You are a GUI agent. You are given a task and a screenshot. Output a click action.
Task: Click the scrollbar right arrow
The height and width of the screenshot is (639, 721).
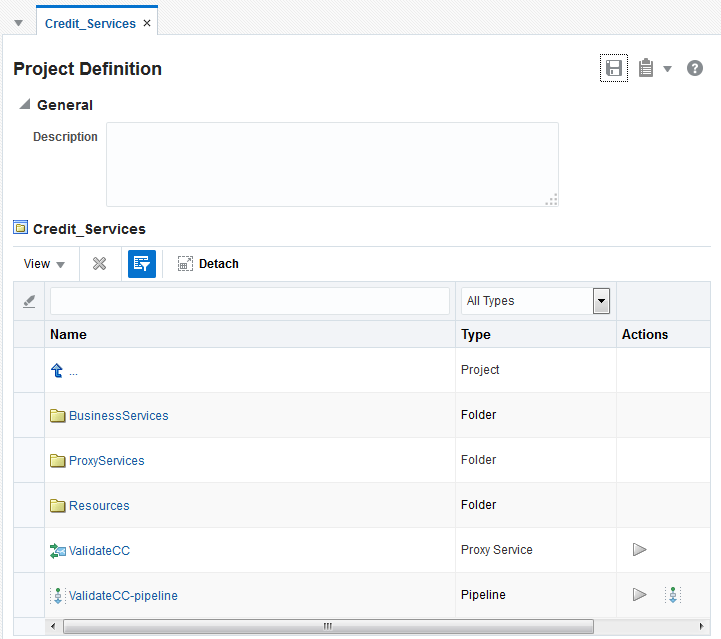(701, 626)
